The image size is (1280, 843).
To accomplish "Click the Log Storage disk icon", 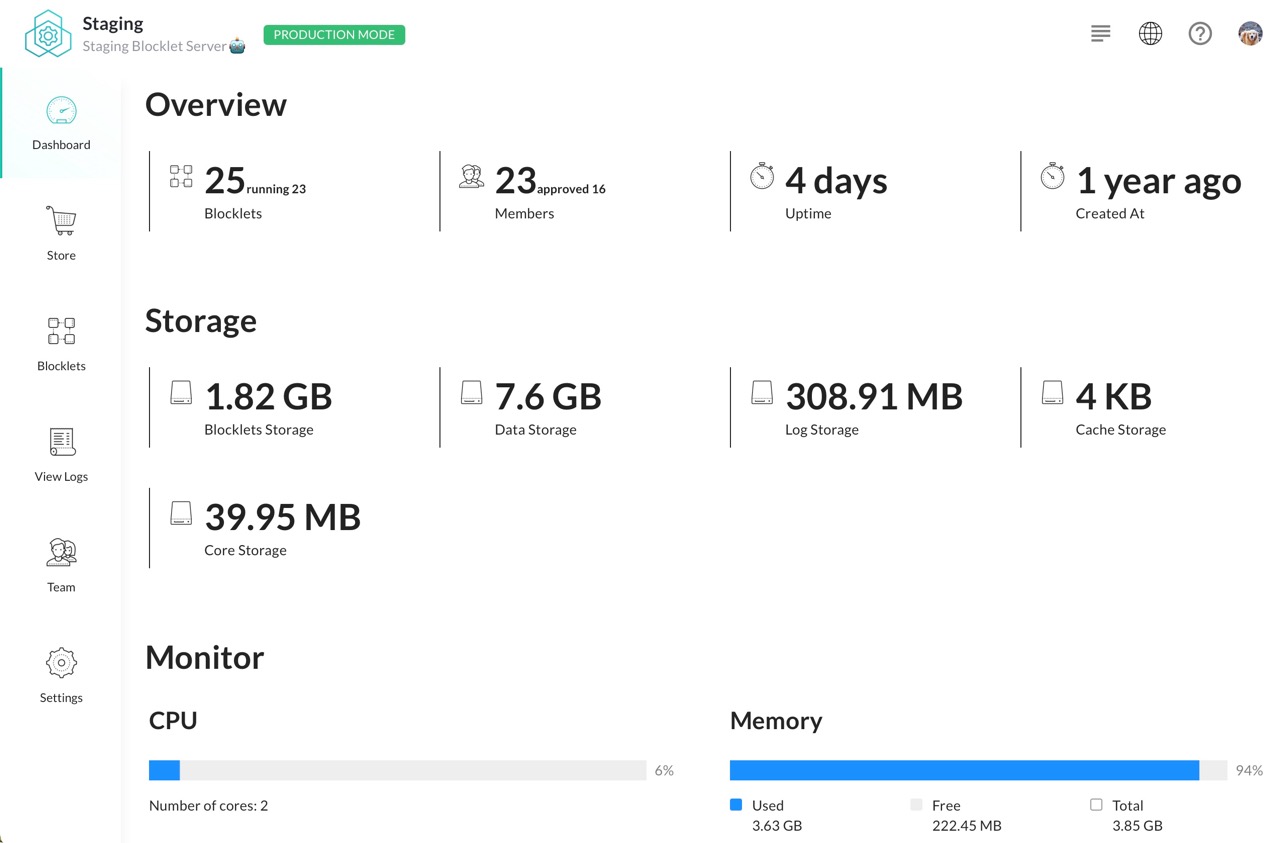I will click(x=762, y=393).
